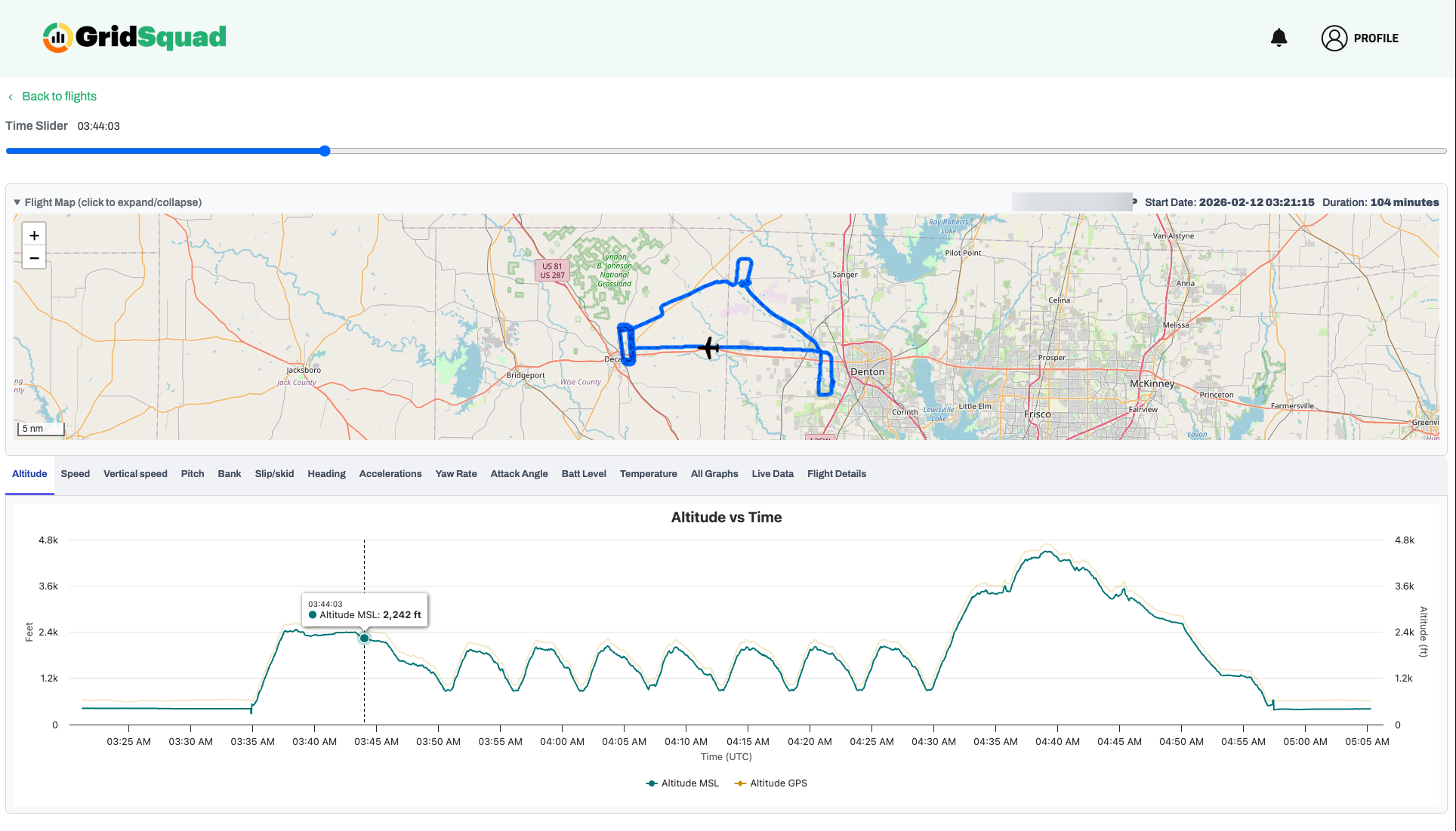Open the Vertical speed tab
The image size is (1456, 831).
point(135,474)
